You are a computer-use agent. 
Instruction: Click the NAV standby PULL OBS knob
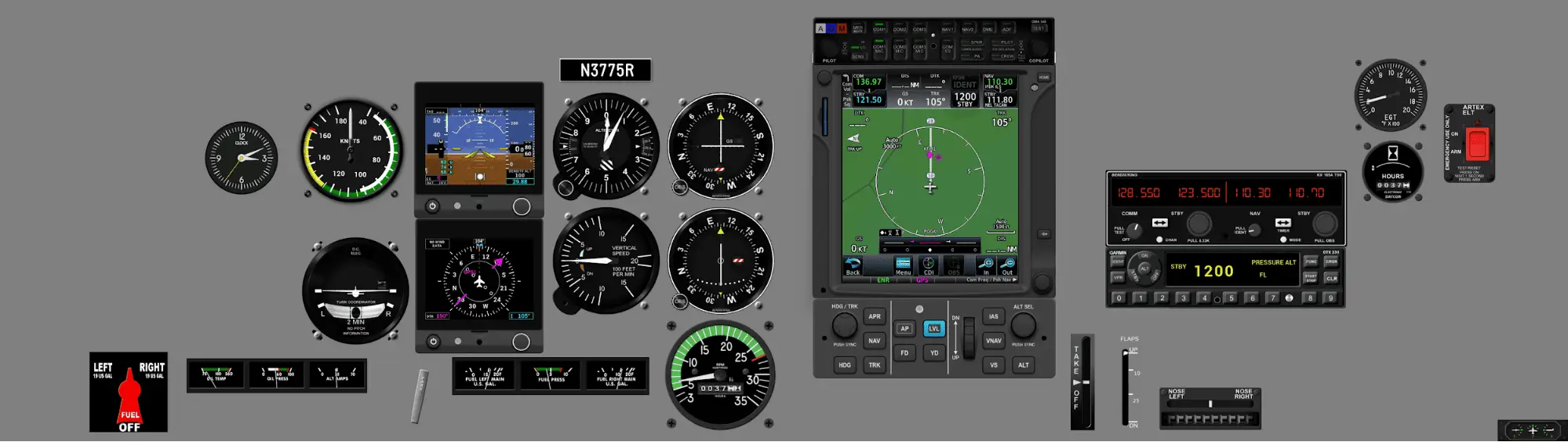1325,224
